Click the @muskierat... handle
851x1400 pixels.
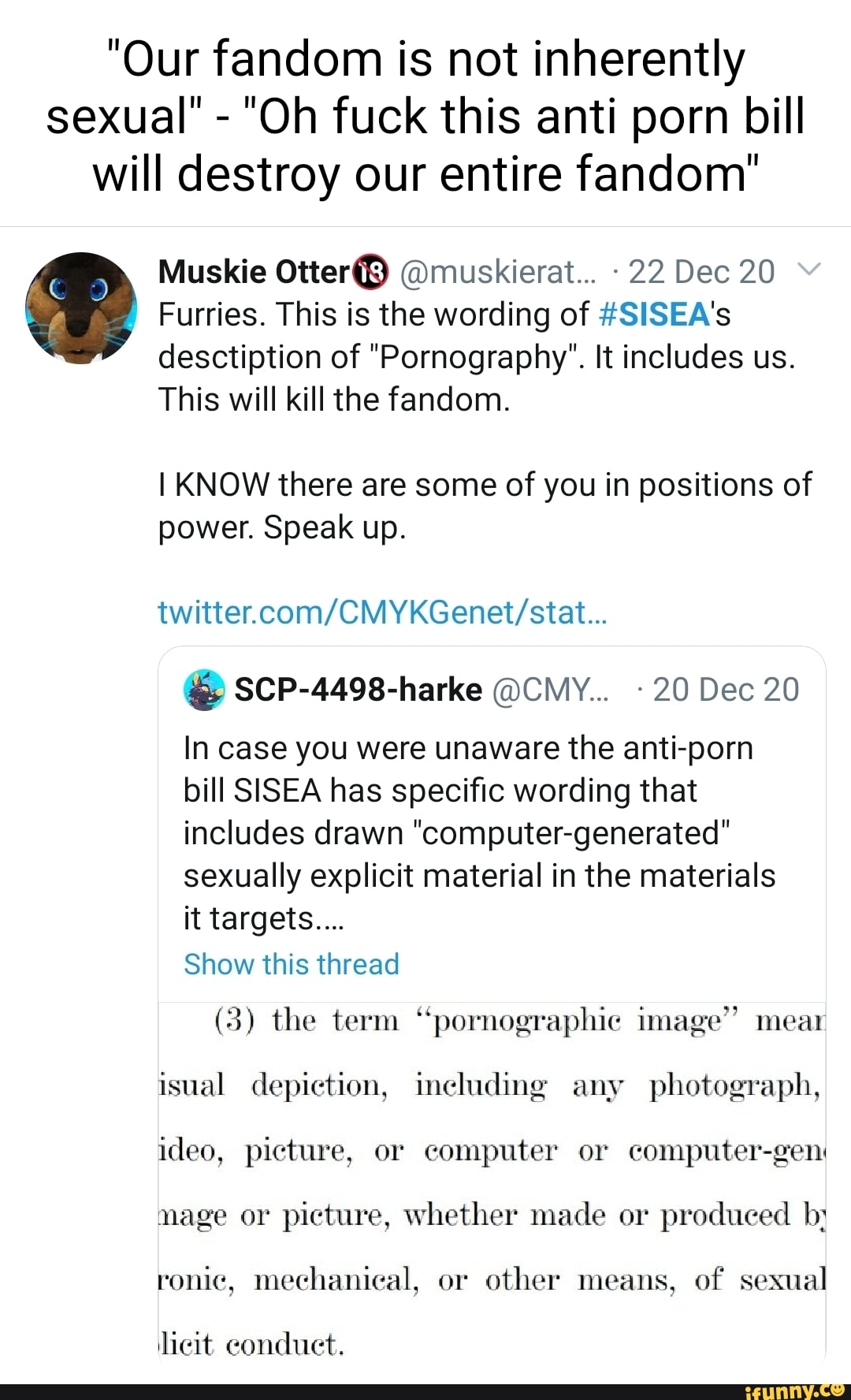(498, 272)
